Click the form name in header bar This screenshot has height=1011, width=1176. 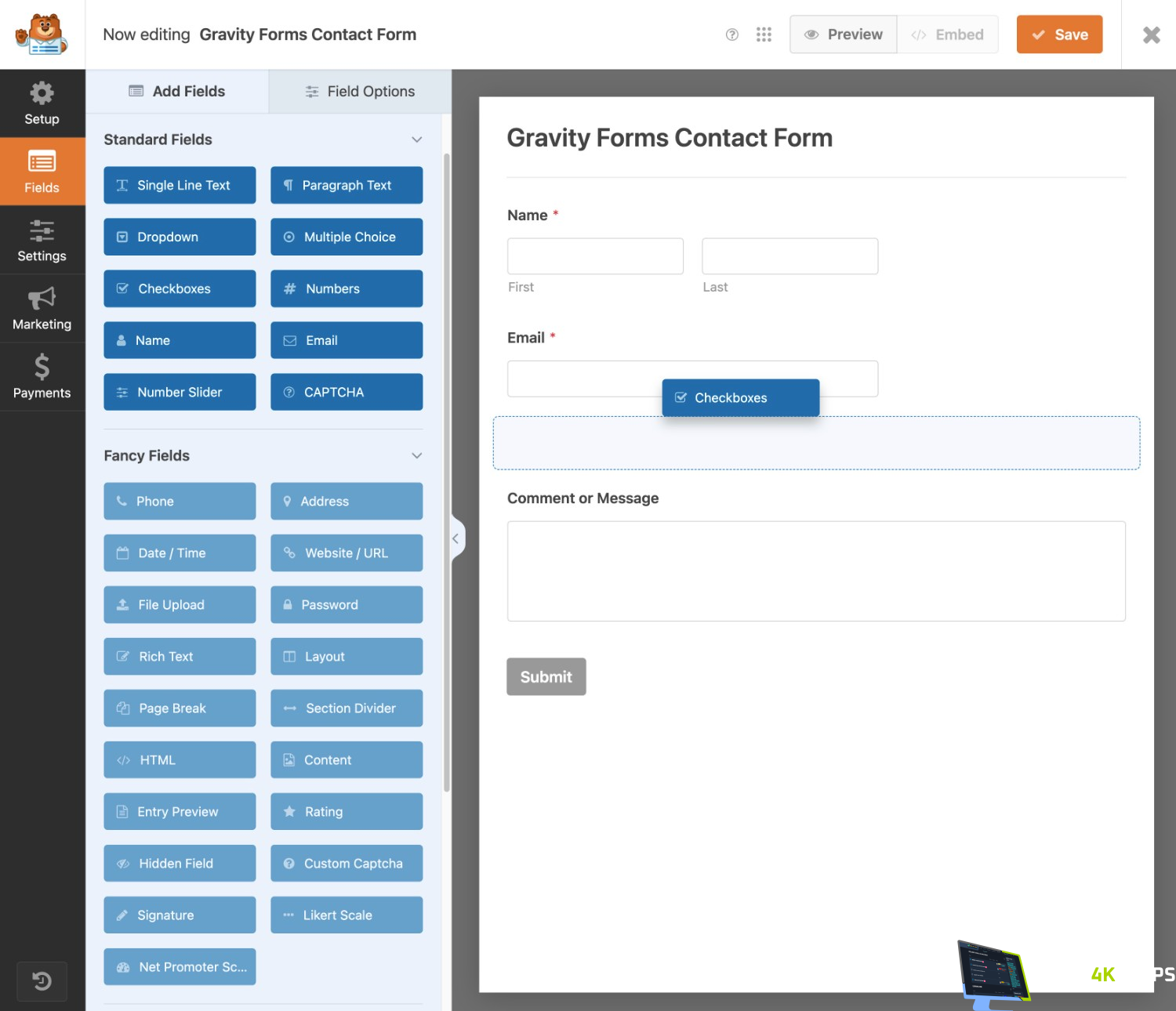point(308,34)
